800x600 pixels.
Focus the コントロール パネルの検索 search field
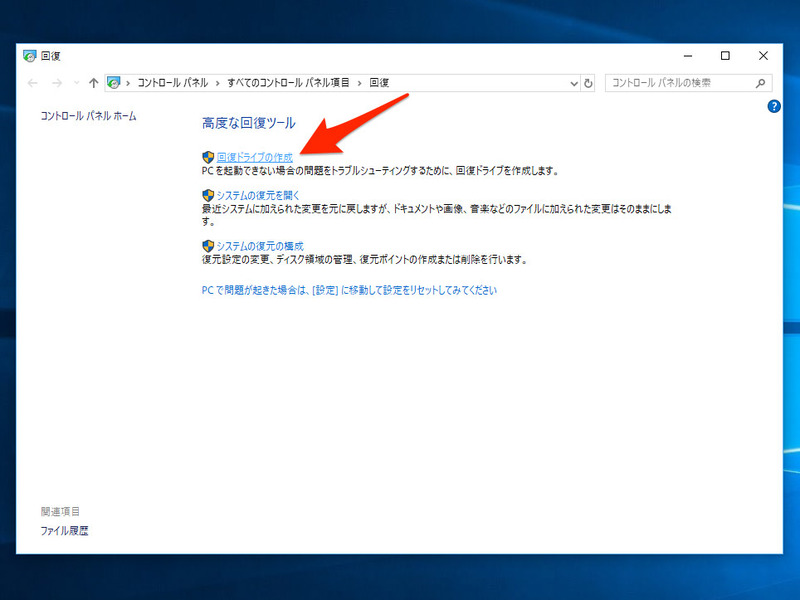point(688,83)
